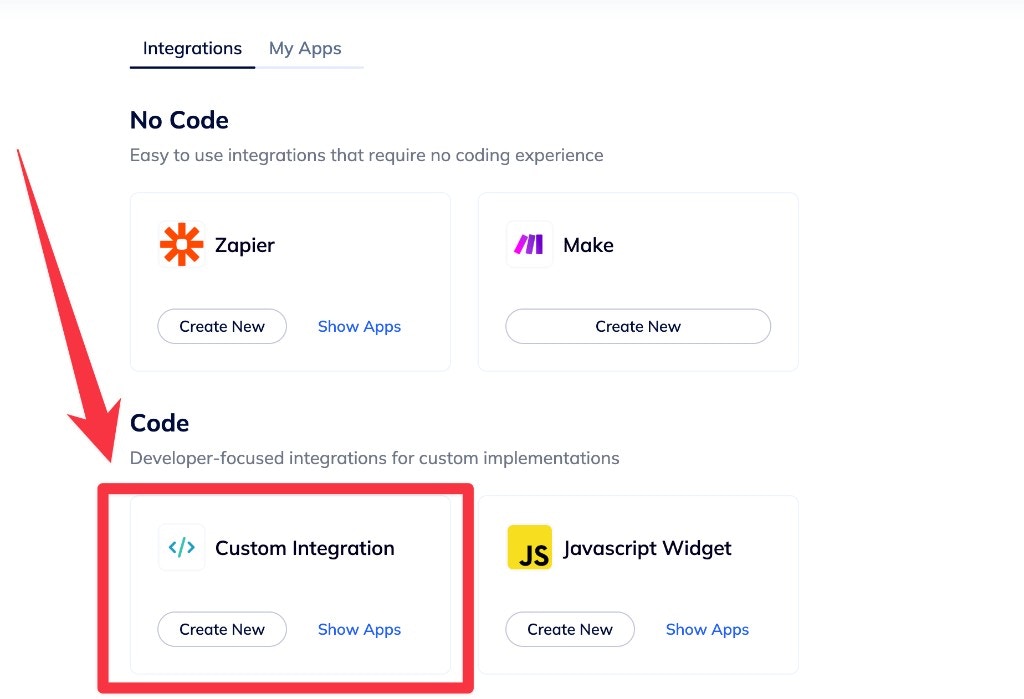This screenshot has height=699, width=1024.
Task: Show apps for Custom Integration
Action: coord(359,629)
